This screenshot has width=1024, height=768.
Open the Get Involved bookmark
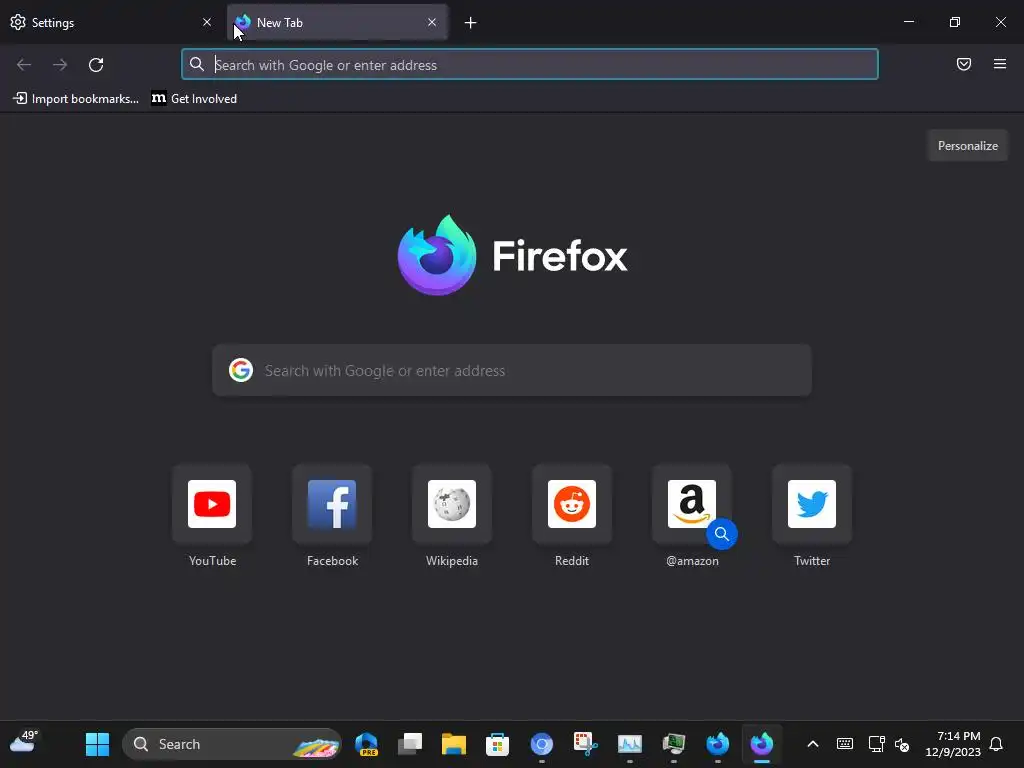194,99
